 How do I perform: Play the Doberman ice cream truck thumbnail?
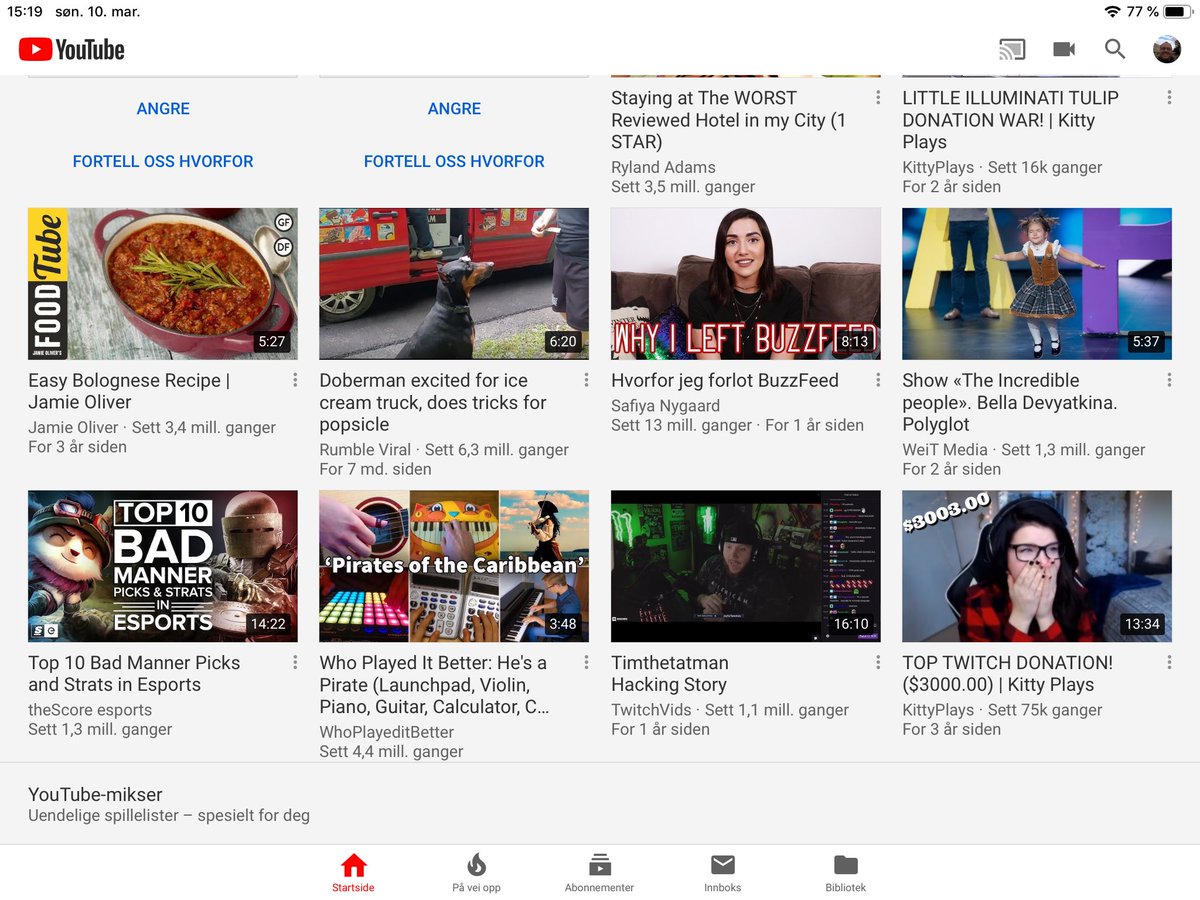(x=454, y=284)
